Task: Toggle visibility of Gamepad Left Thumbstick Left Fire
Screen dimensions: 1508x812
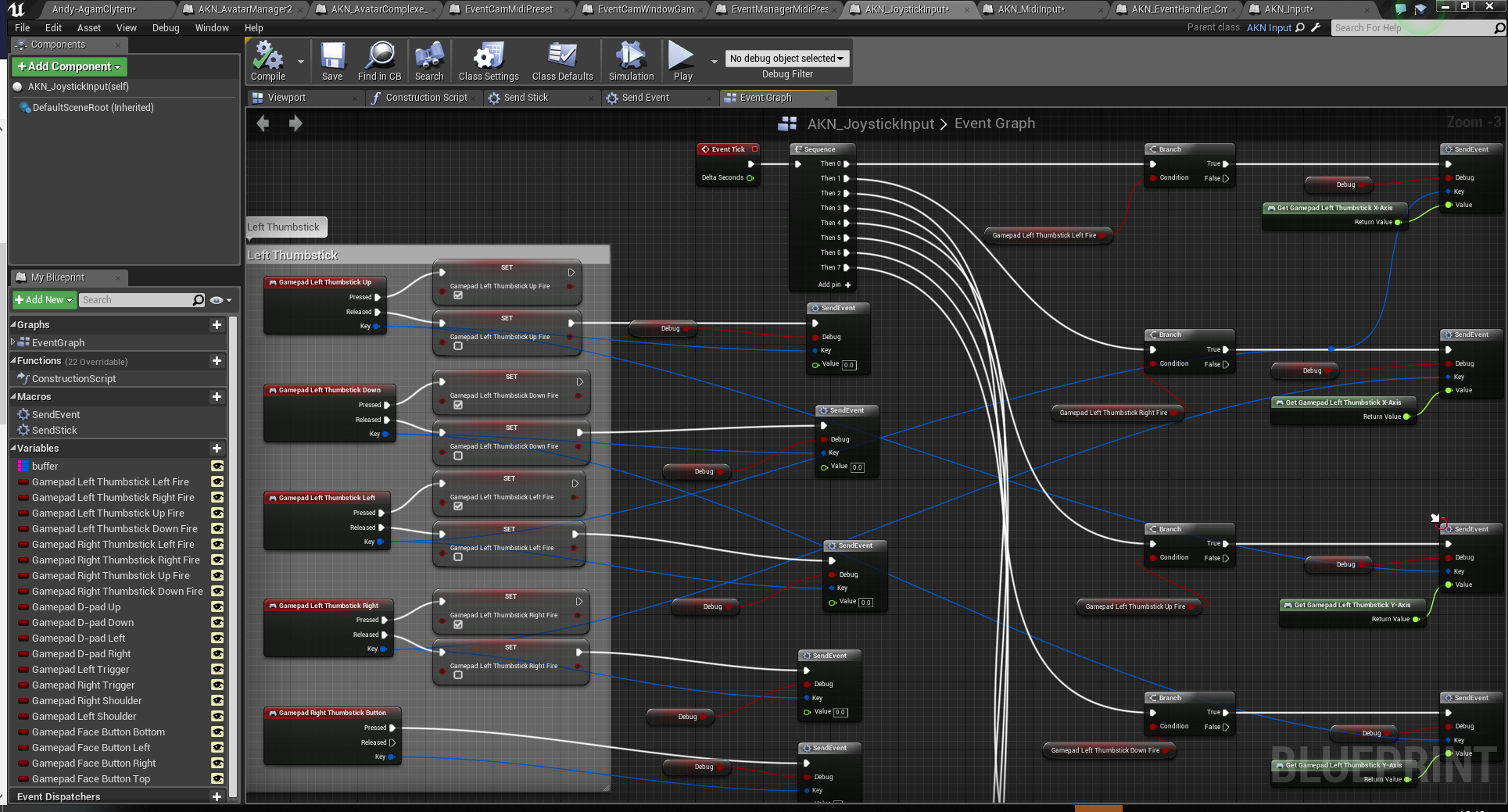Action: [217, 482]
